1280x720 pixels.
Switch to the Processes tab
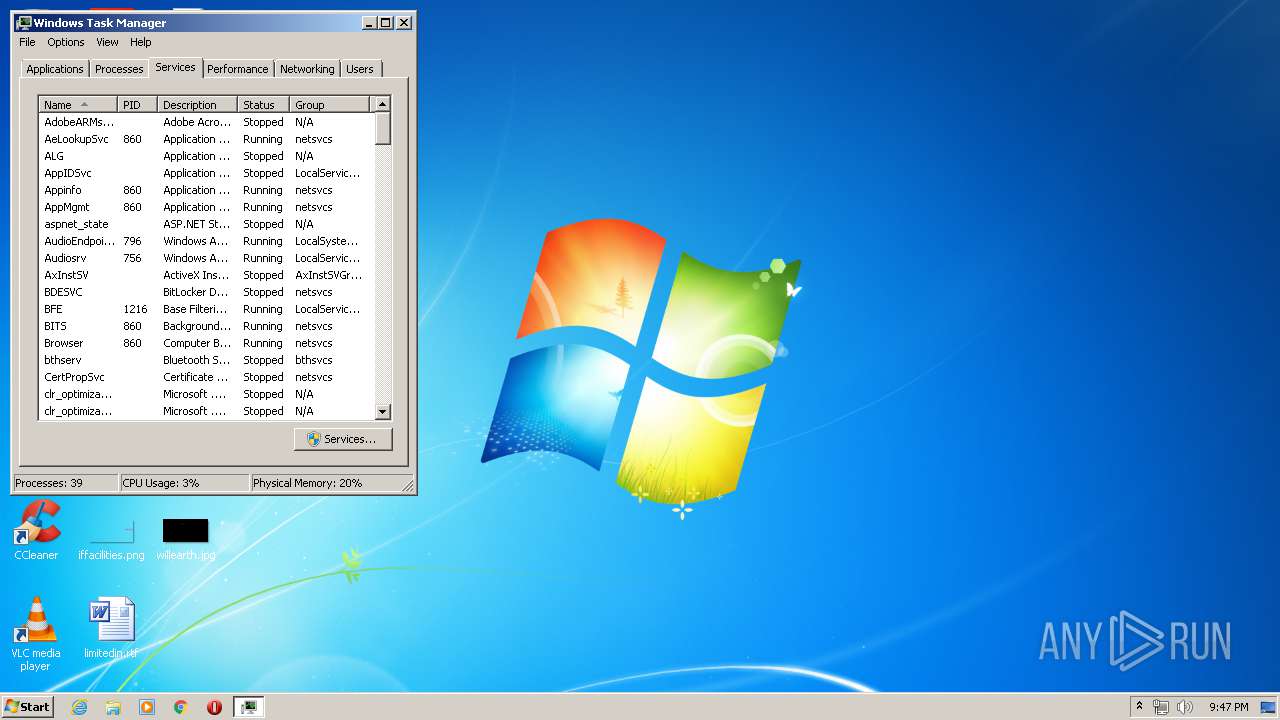point(119,69)
